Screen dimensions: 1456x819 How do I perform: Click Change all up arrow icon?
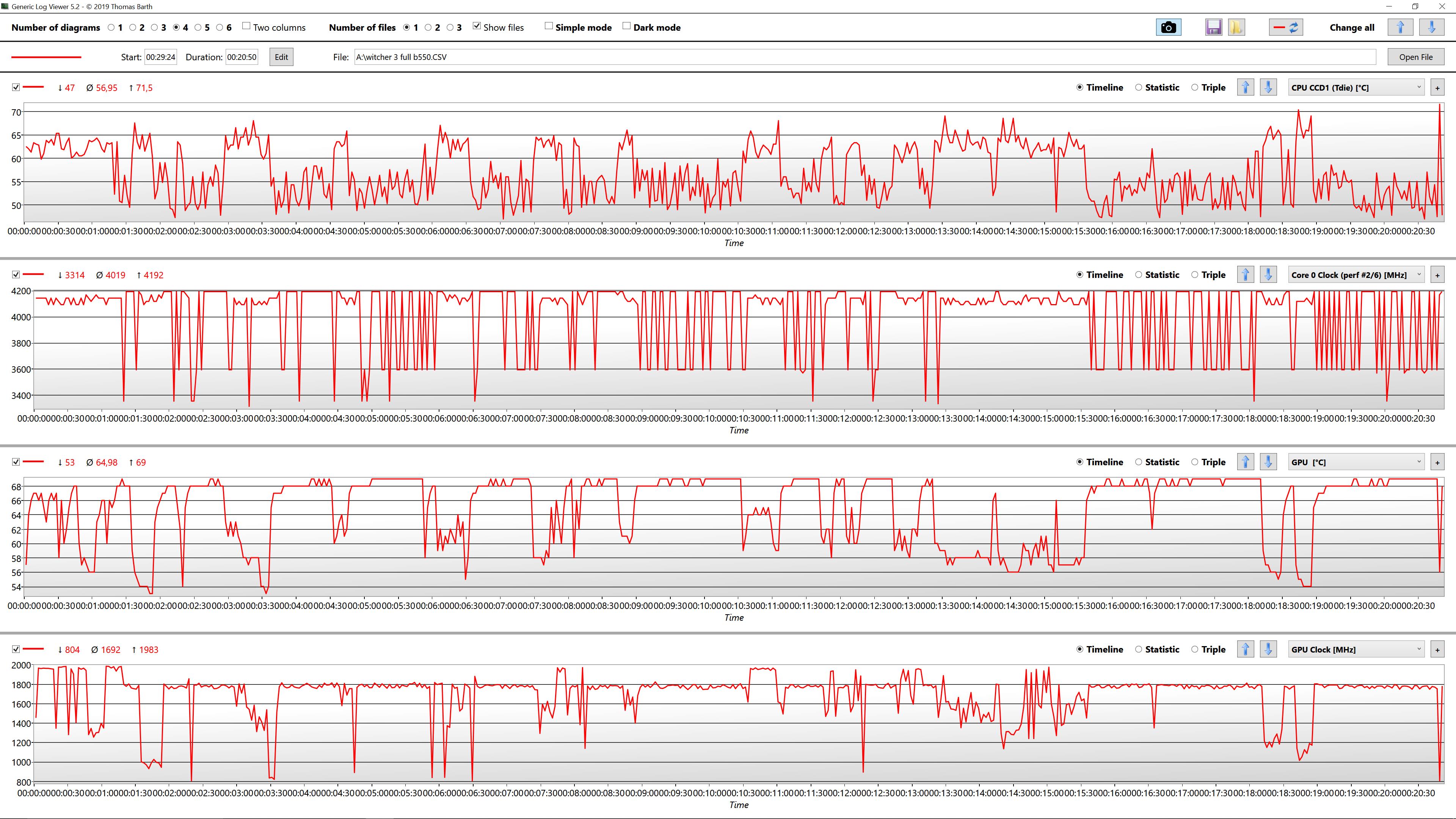(1400, 27)
